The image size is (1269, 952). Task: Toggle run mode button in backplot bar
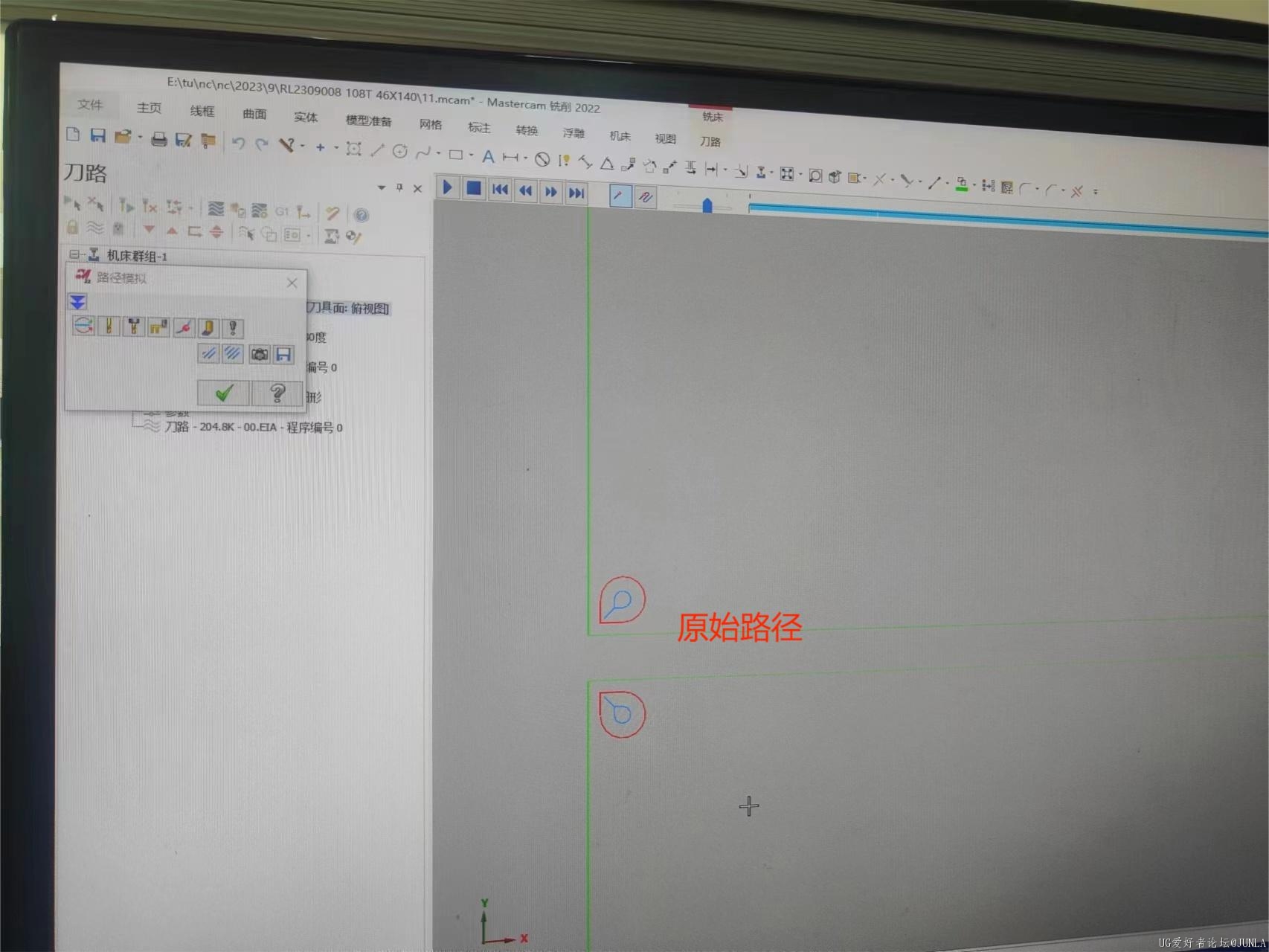pyautogui.click(x=646, y=197)
